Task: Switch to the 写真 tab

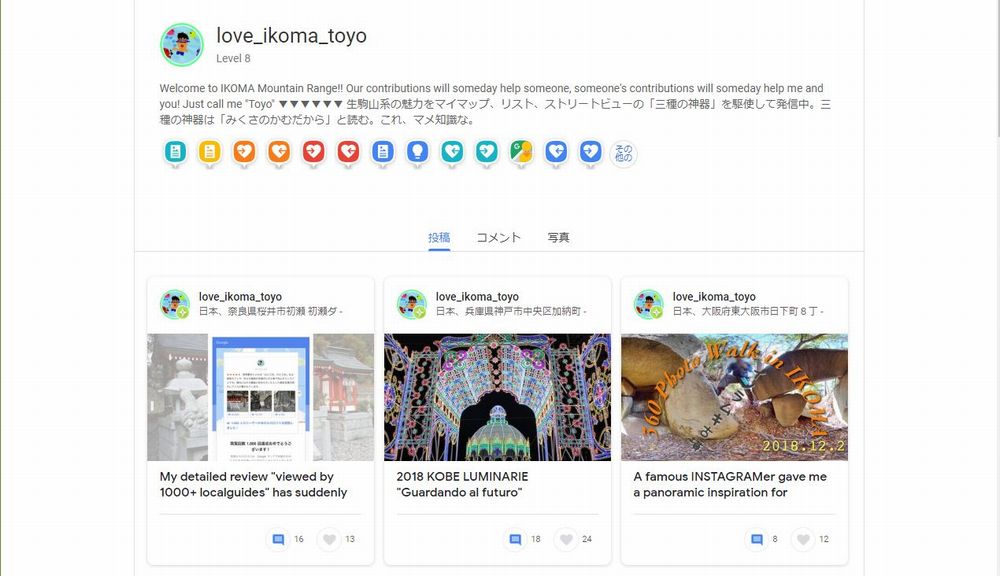Action: pyautogui.click(x=558, y=237)
